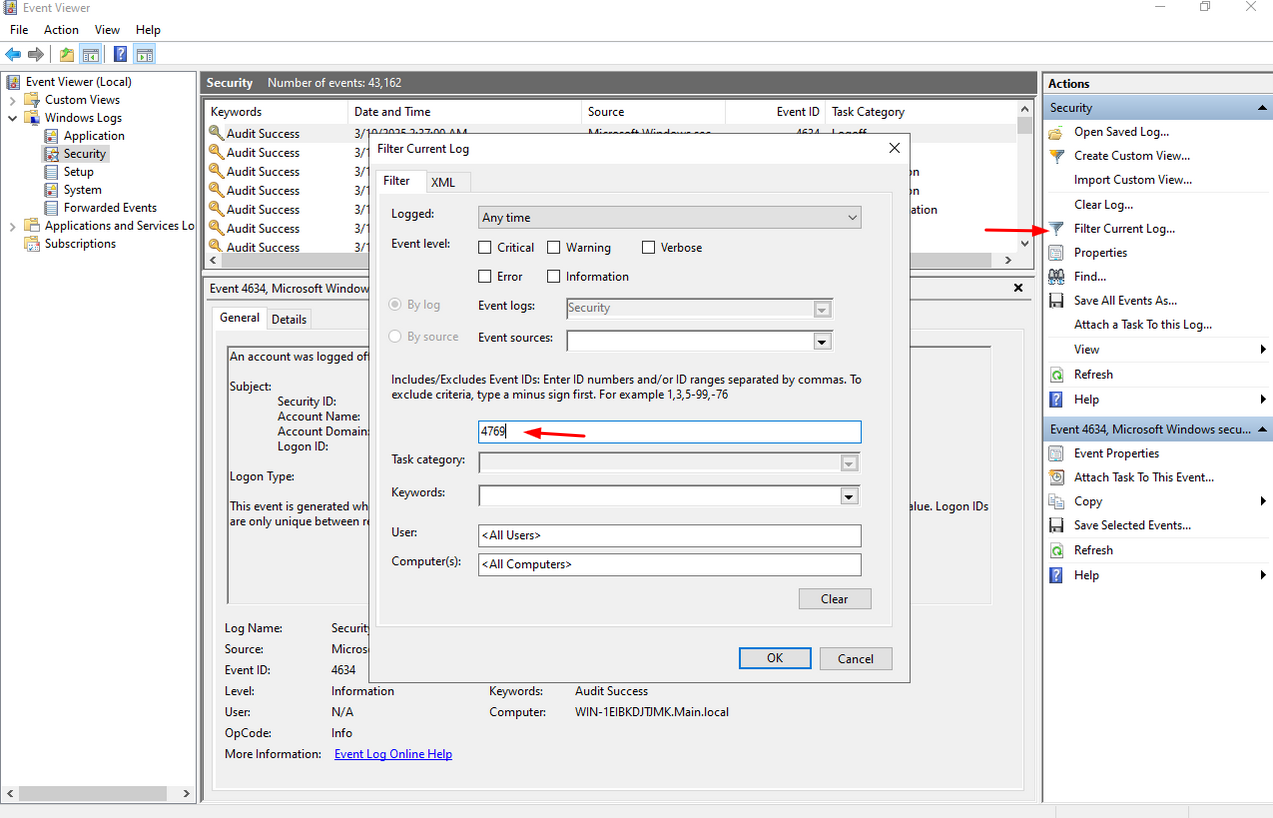Expand the Custom Views tree node
The width and height of the screenshot is (1273, 818).
tap(12, 100)
